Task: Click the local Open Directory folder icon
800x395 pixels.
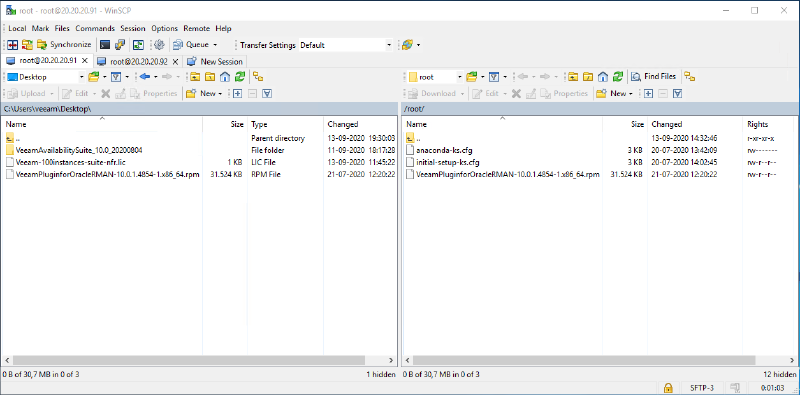Action: 93,77
